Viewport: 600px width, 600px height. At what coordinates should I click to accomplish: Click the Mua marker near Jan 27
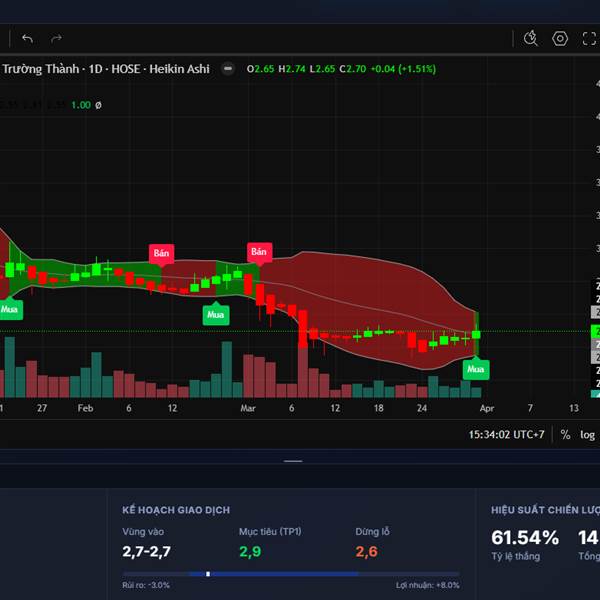[10, 308]
